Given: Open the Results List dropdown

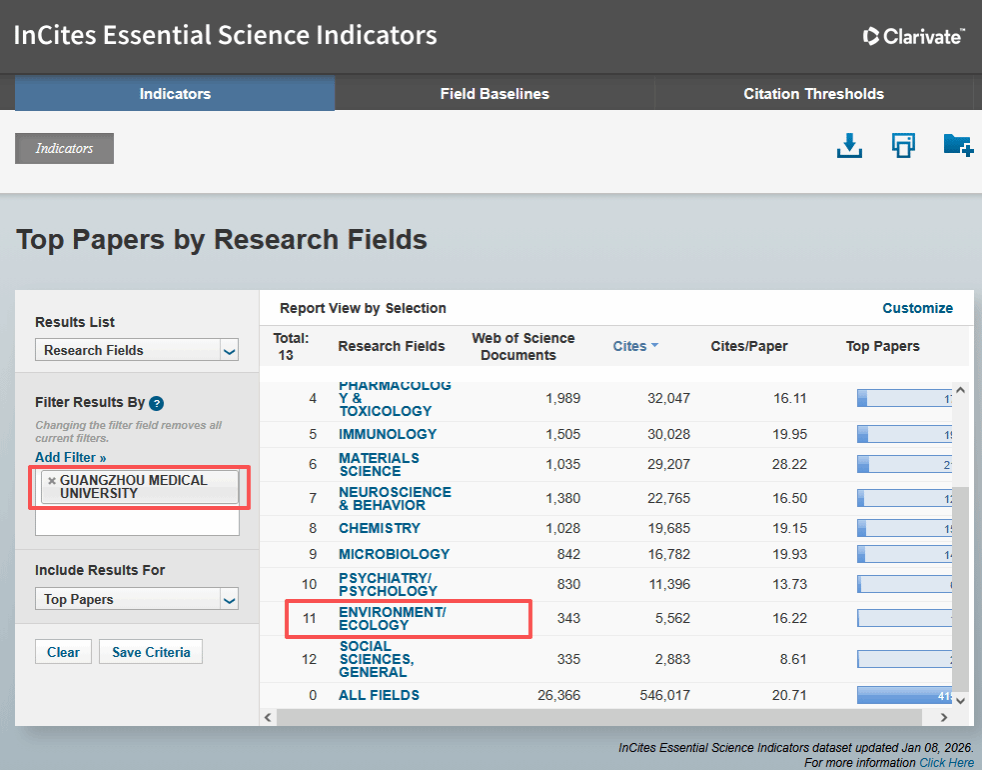Looking at the screenshot, I should 137,350.
